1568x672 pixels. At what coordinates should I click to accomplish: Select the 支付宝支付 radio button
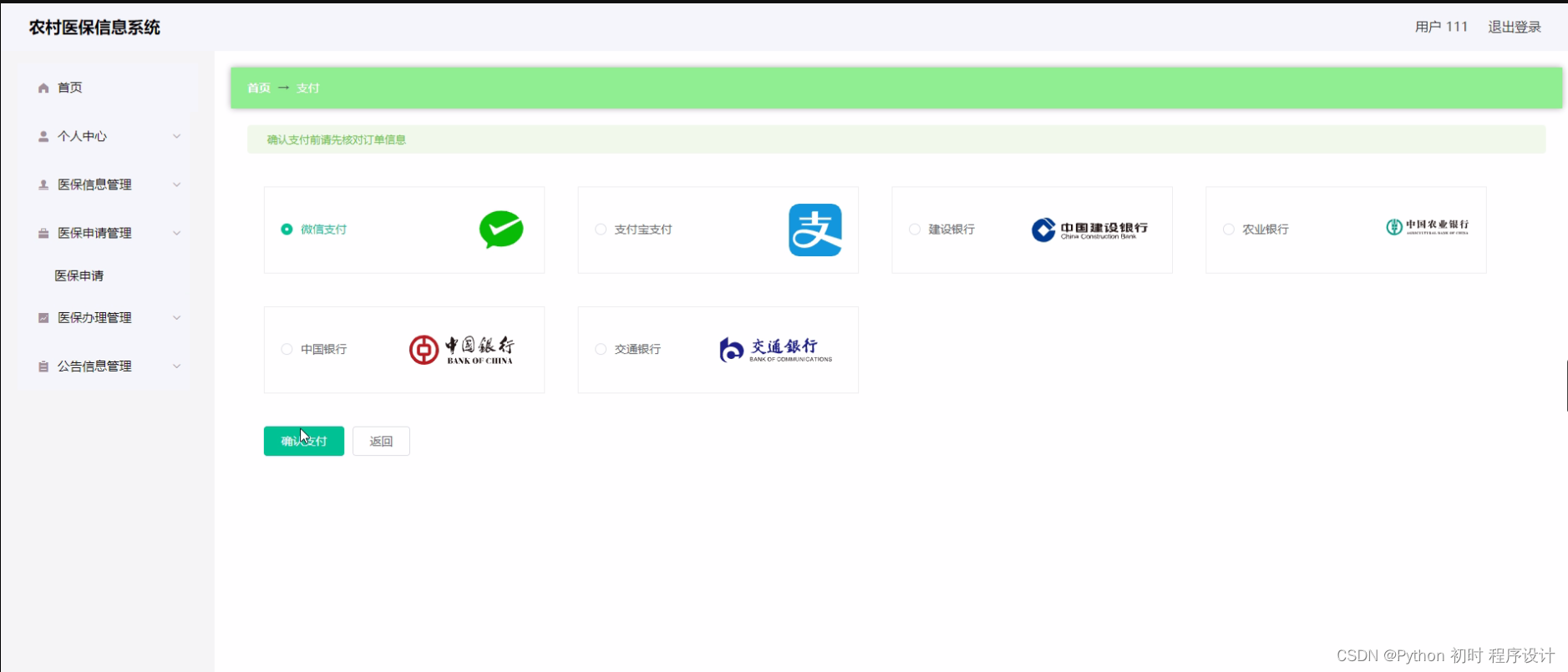(601, 230)
